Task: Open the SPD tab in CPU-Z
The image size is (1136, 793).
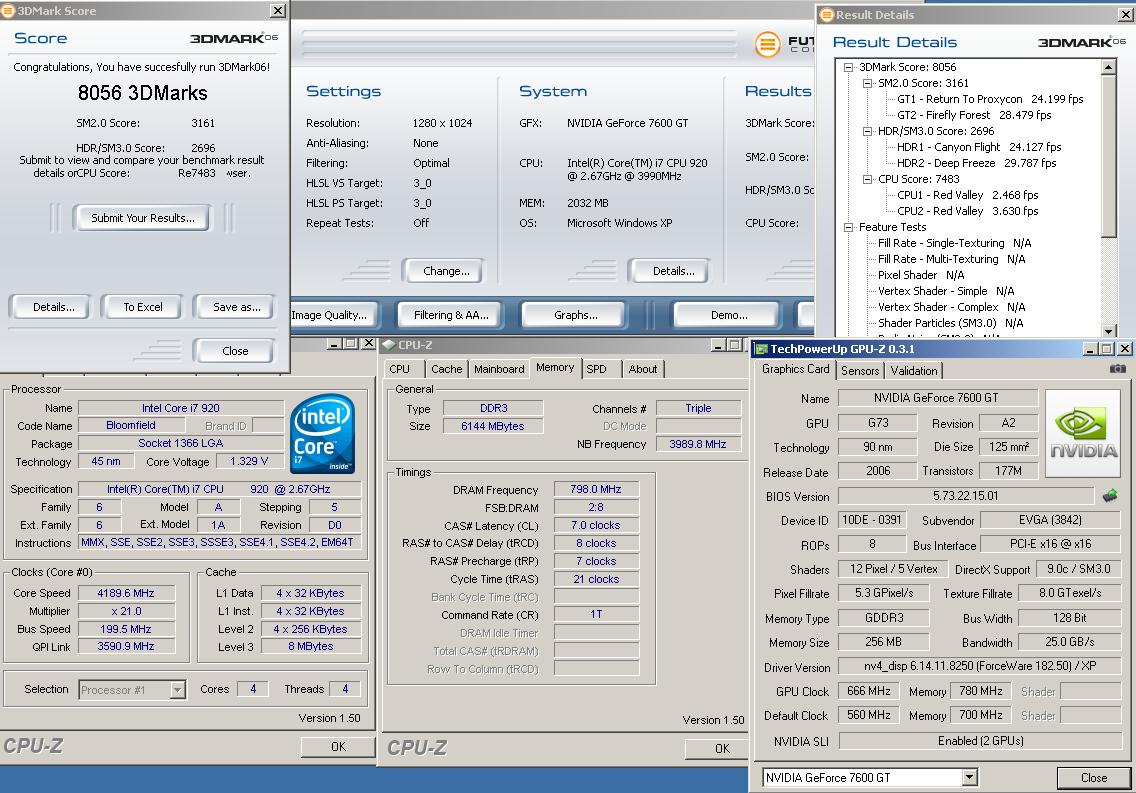Action: point(596,369)
